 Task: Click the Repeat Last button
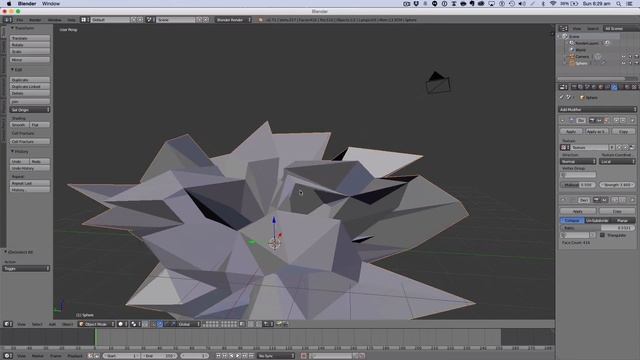tap(30, 183)
